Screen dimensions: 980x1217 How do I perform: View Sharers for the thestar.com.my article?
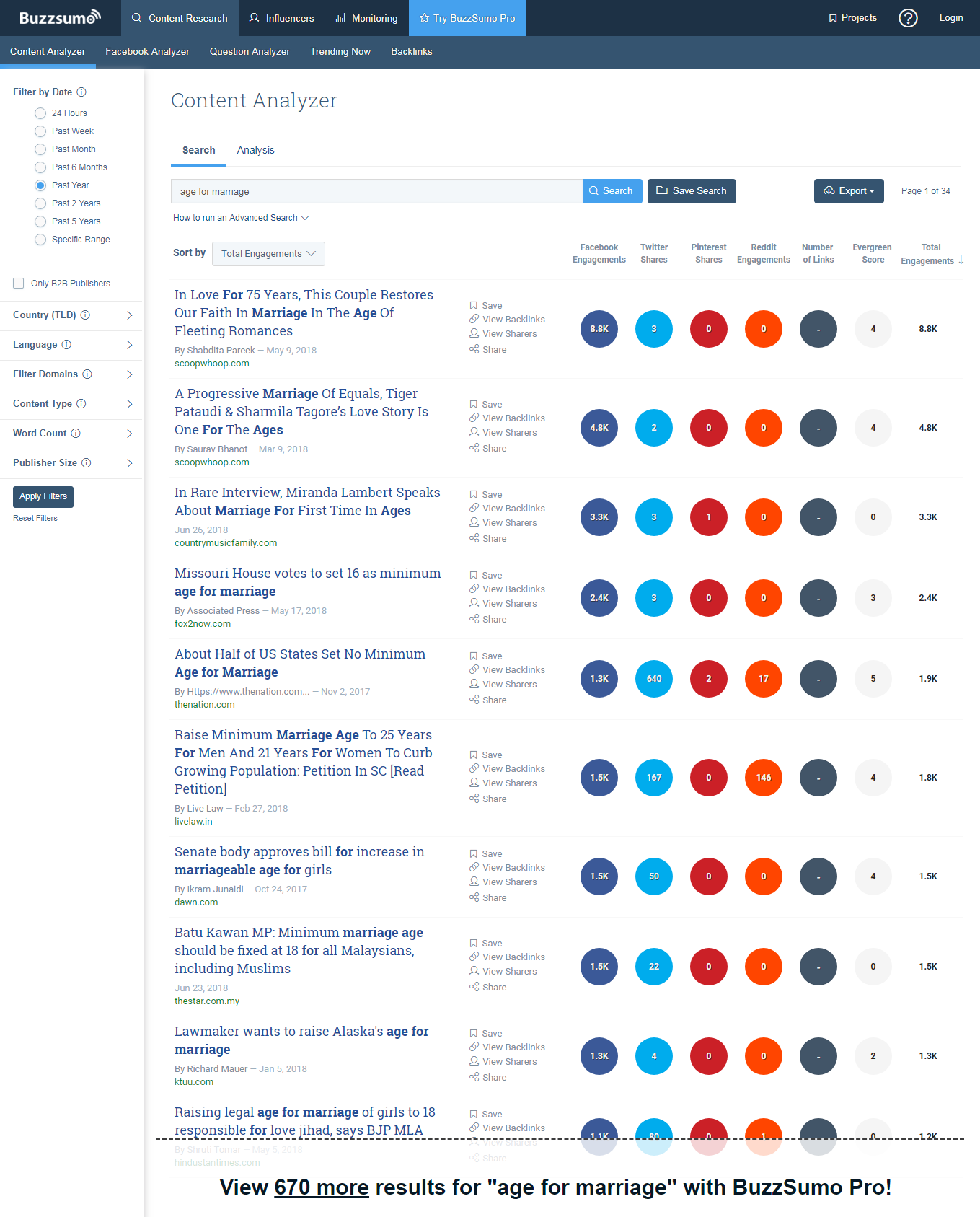[x=503, y=972]
